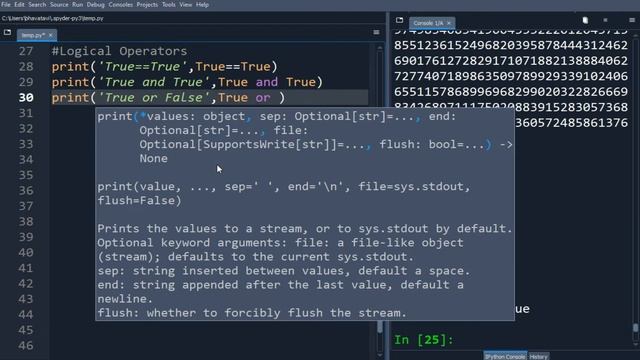Screen dimensions: 640x360
Task: Click the 'flush: whether to forcibly flush' tooltip line
Action: click(x=252, y=313)
